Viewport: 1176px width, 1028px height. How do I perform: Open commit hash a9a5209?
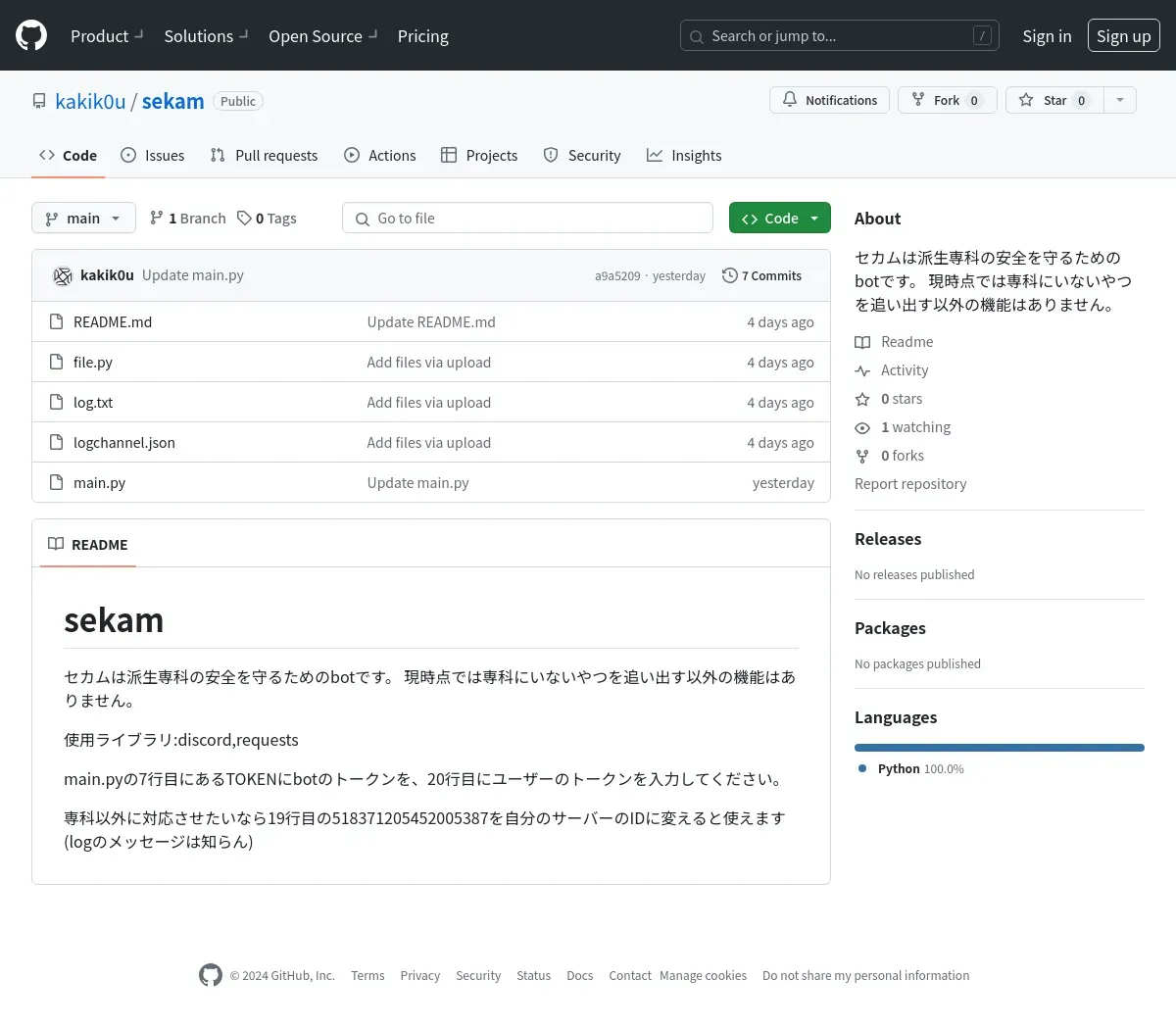(617, 276)
